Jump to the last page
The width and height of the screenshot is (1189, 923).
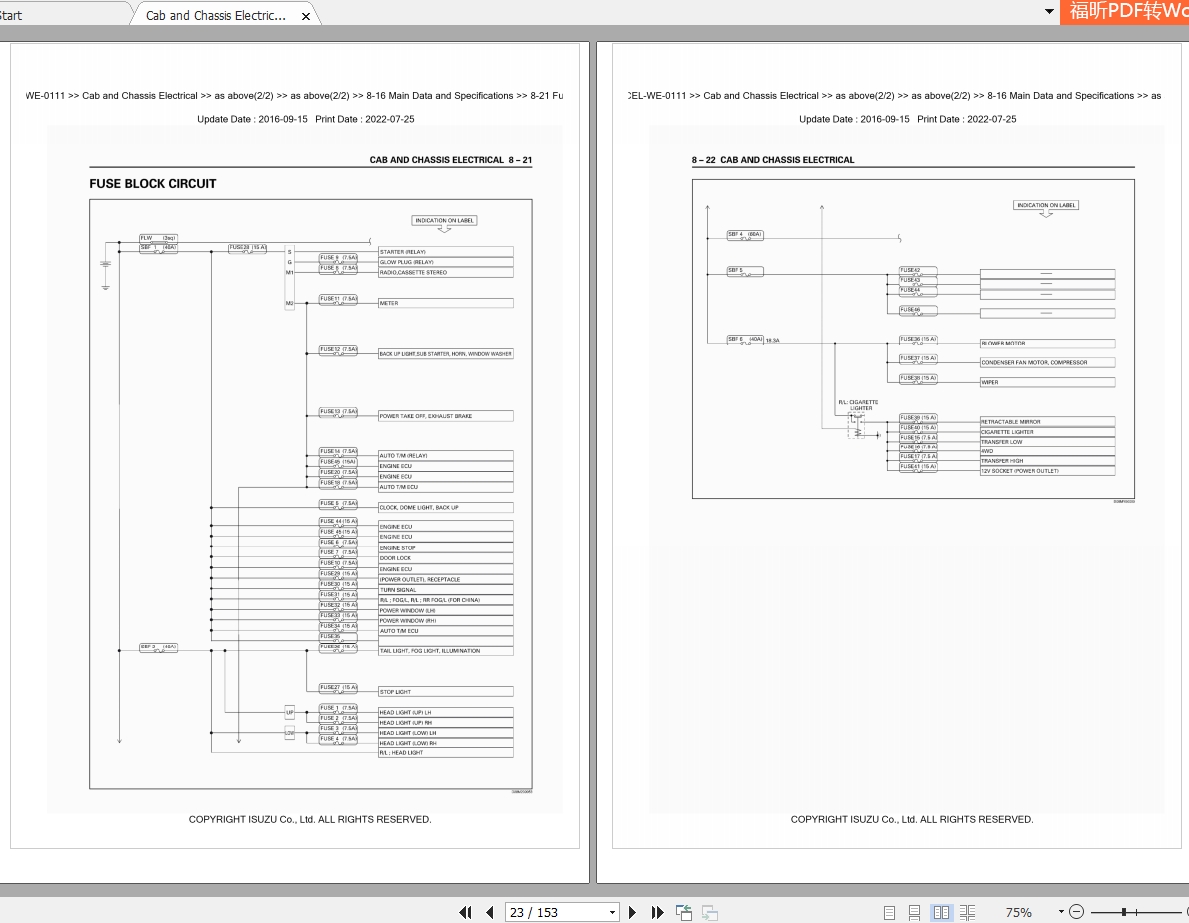coord(657,912)
